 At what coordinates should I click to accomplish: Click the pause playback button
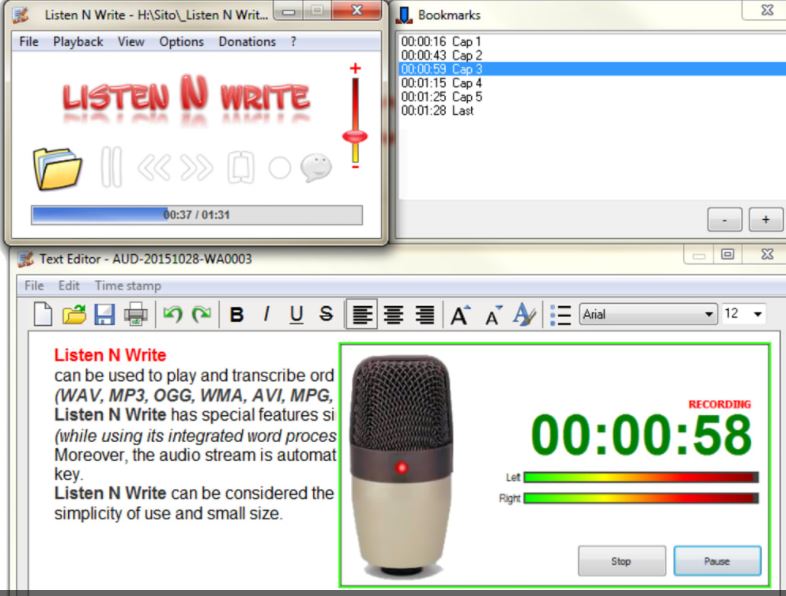click(111, 167)
